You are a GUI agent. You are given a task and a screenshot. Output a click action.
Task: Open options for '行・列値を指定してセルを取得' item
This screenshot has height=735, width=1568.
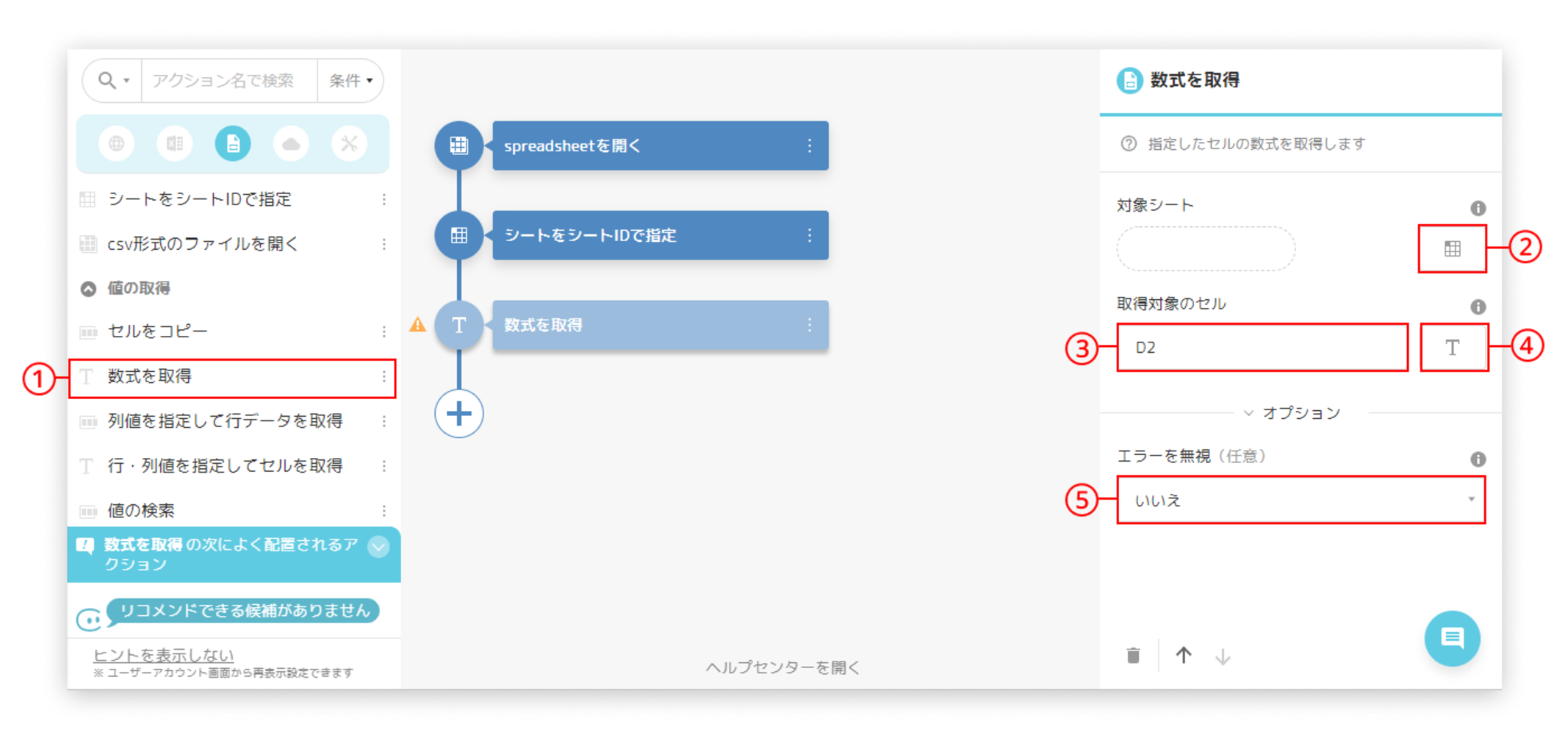pos(384,466)
